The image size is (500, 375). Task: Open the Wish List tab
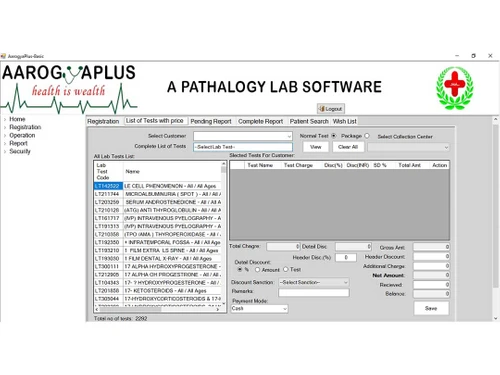tap(345, 121)
